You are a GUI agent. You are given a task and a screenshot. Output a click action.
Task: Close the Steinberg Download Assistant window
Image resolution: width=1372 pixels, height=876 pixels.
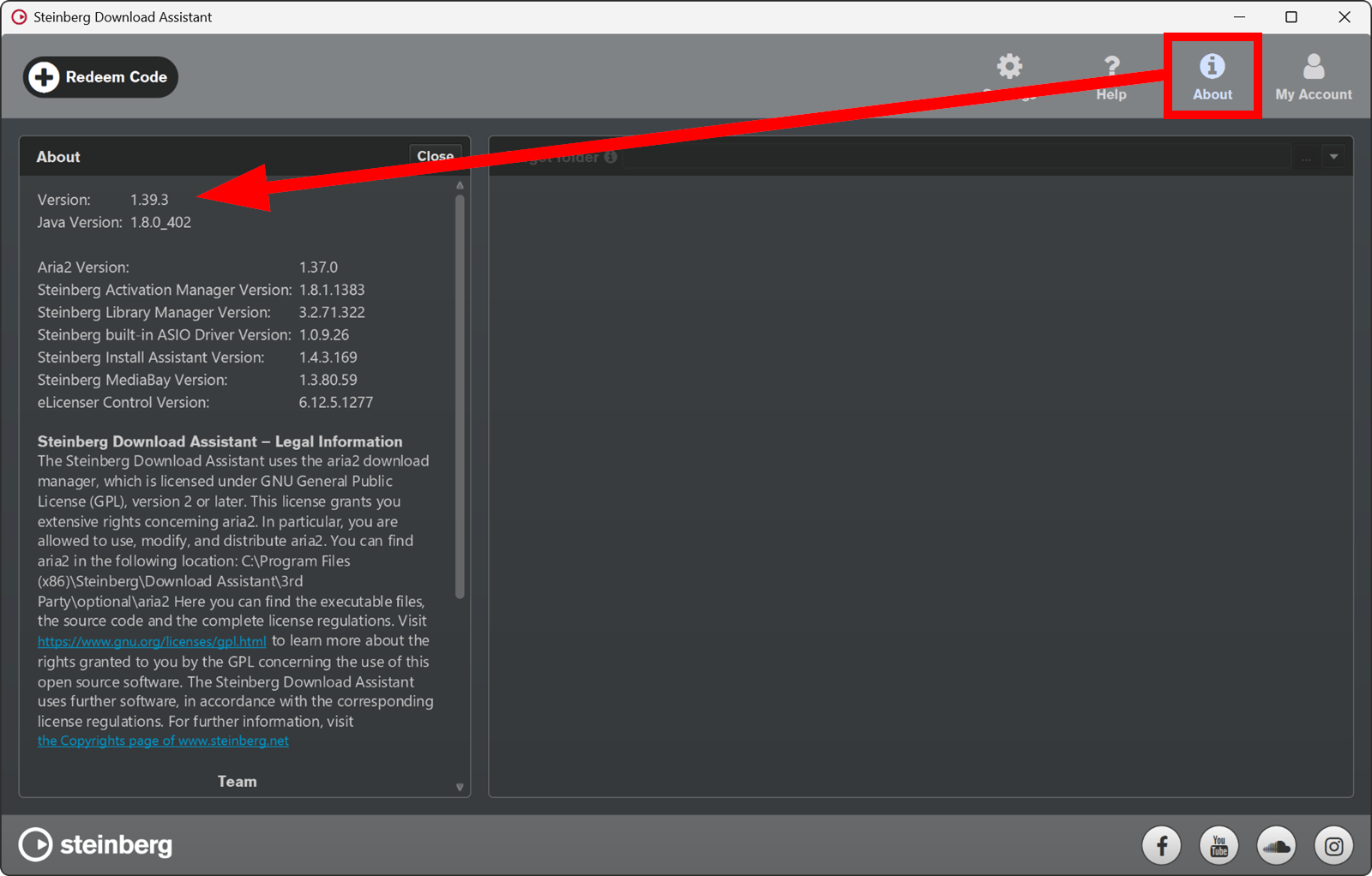tap(1345, 17)
